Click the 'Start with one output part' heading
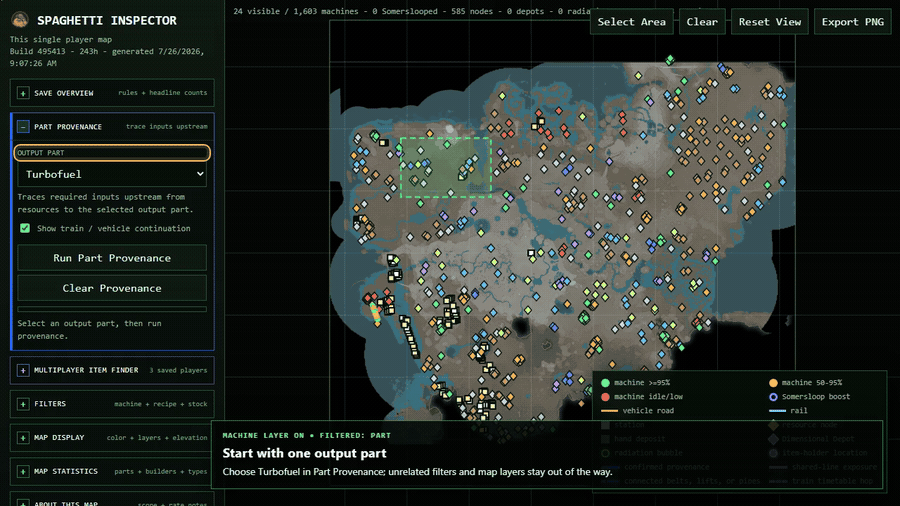 (x=304, y=453)
